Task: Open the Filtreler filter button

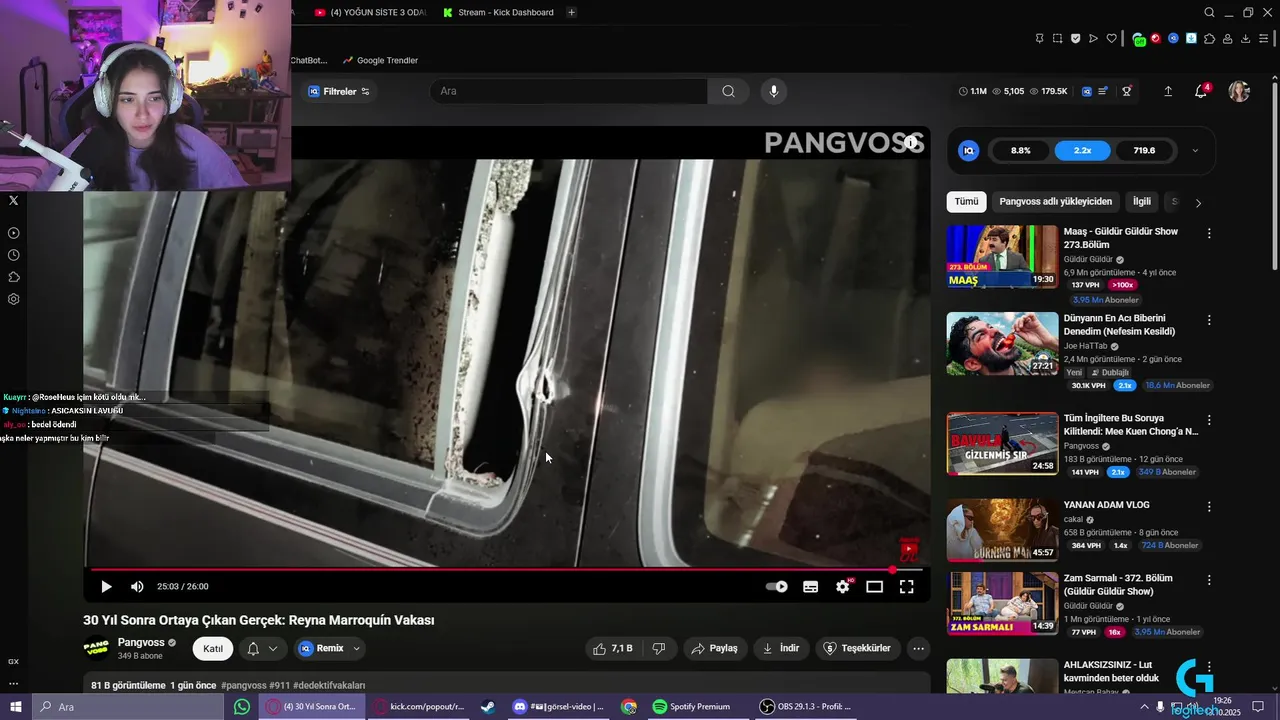Action: [339, 91]
